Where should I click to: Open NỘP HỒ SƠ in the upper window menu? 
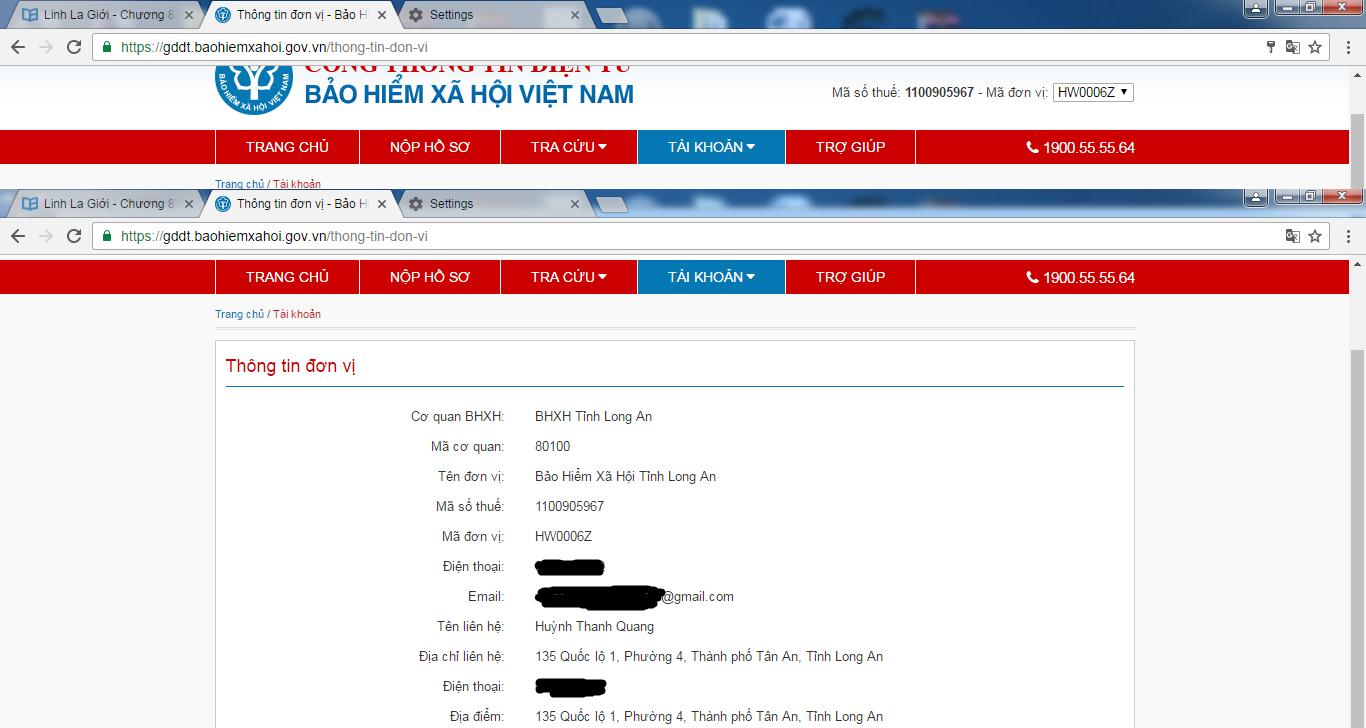[430, 147]
